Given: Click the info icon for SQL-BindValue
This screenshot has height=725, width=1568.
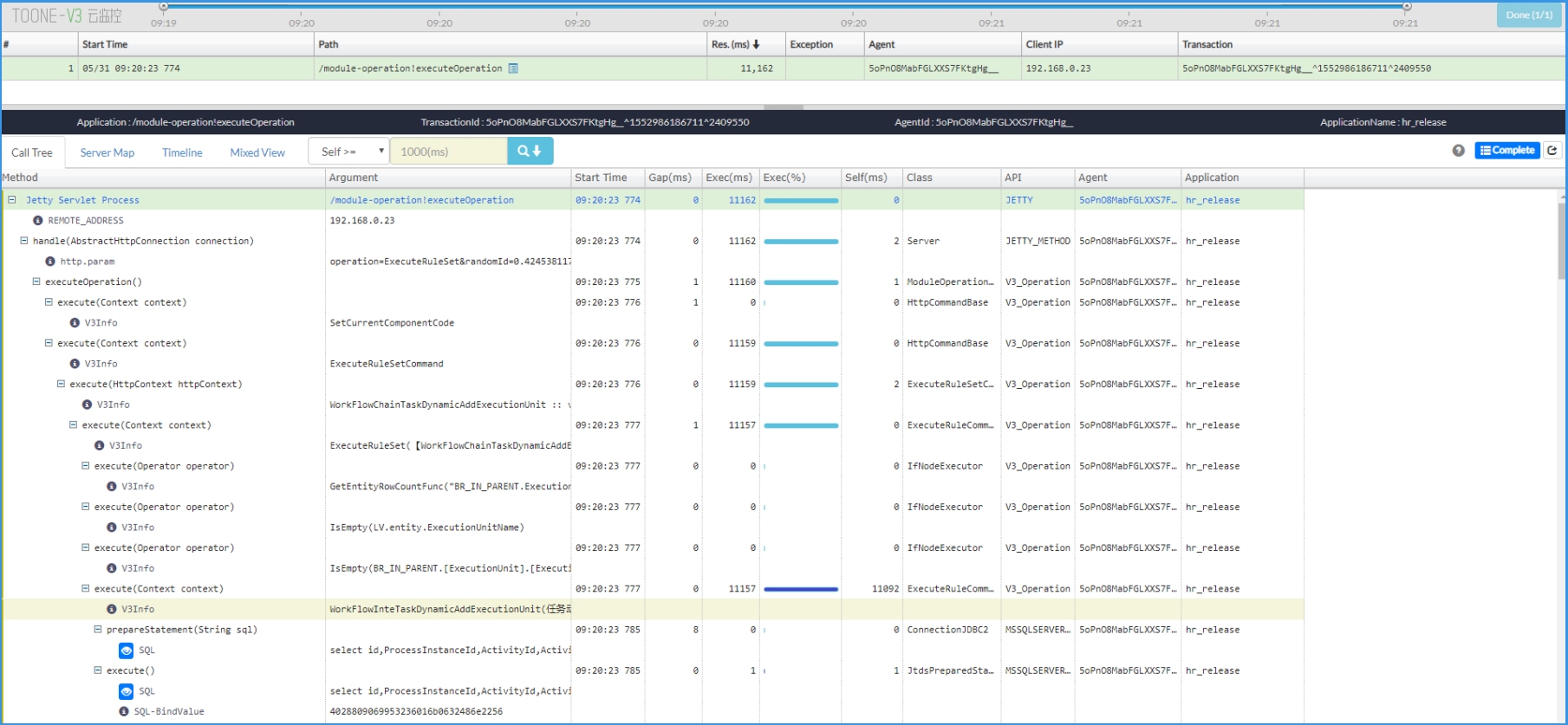Looking at the screenshot, I should (x=124, y=712).
